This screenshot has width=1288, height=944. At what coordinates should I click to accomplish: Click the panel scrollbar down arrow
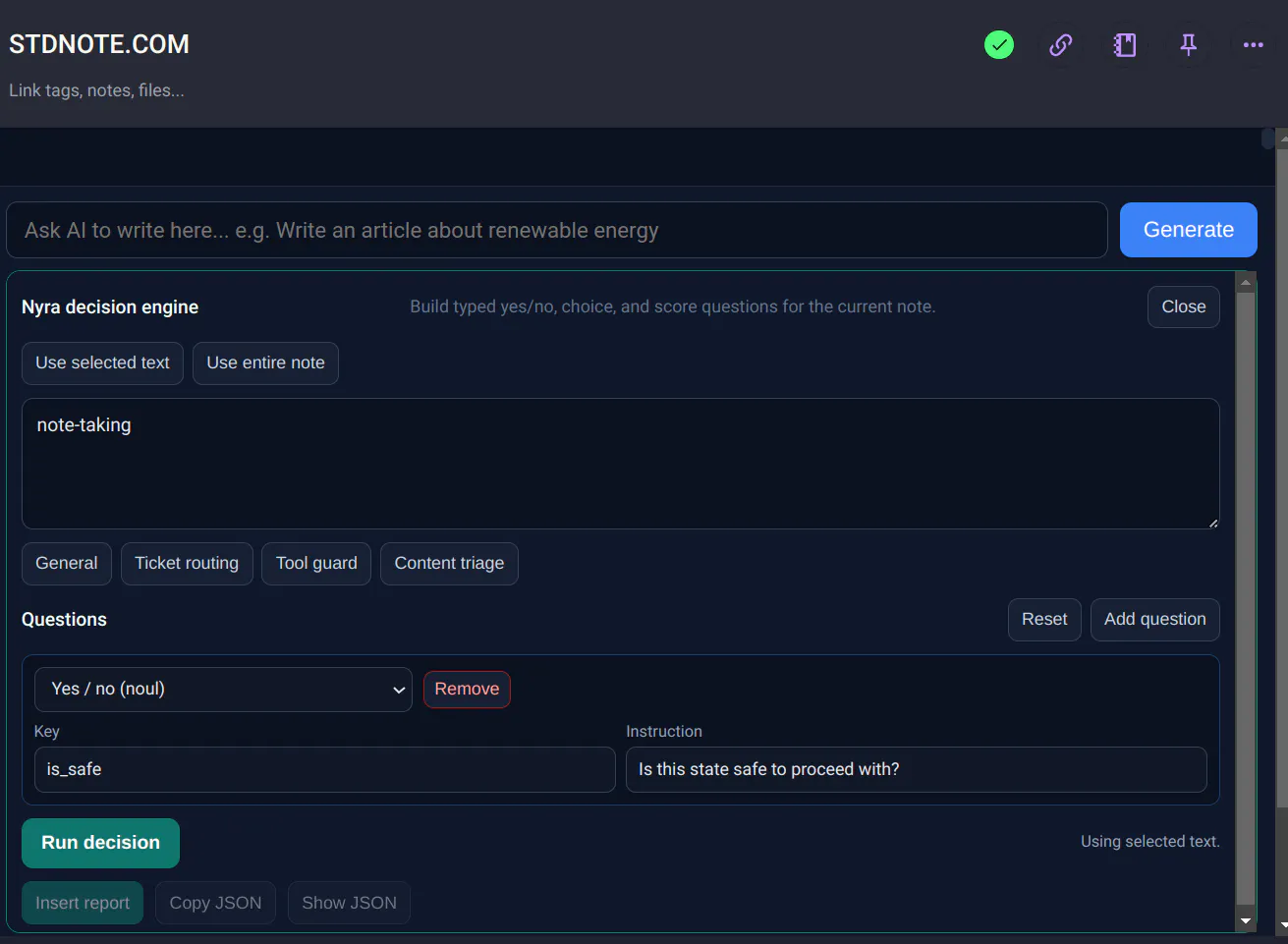tap(1246, 921)
